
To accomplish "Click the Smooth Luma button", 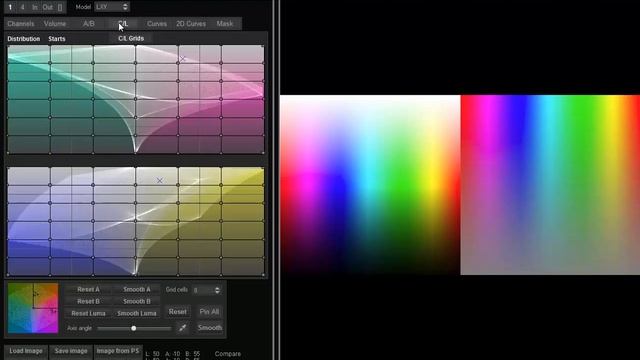I will click(x=137, y=313).
